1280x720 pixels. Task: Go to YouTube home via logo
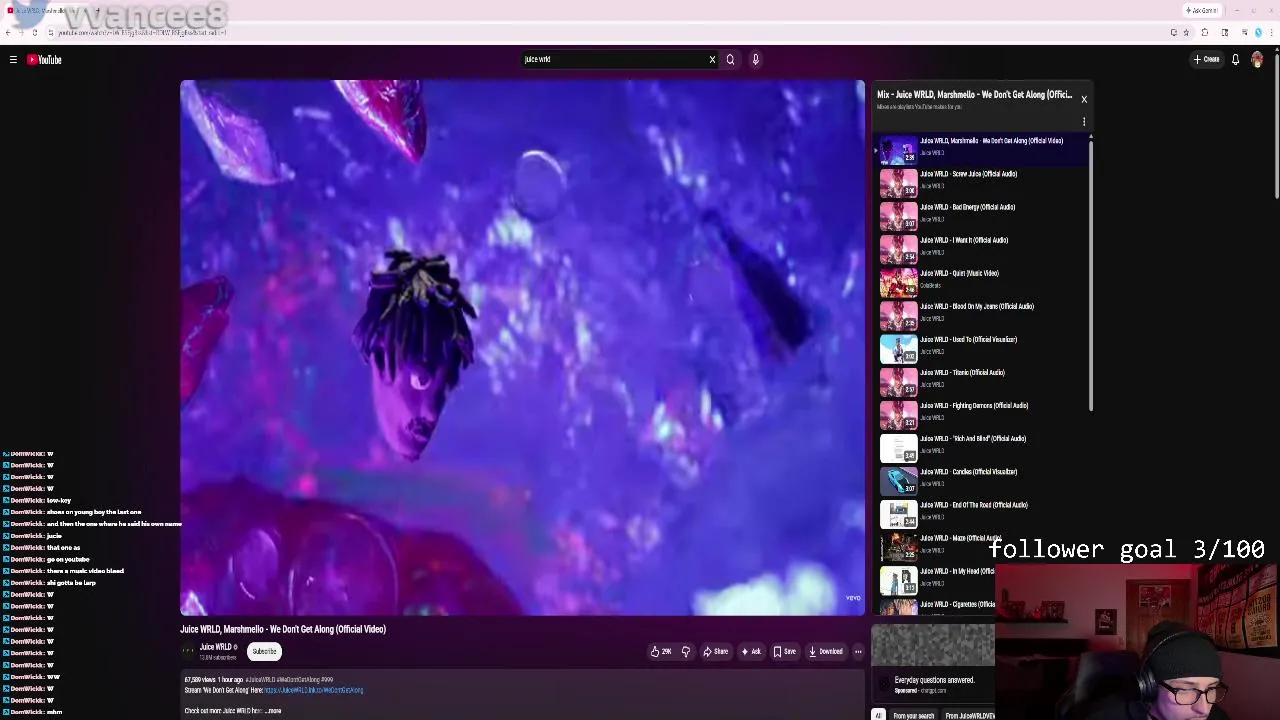click(44, 60)
